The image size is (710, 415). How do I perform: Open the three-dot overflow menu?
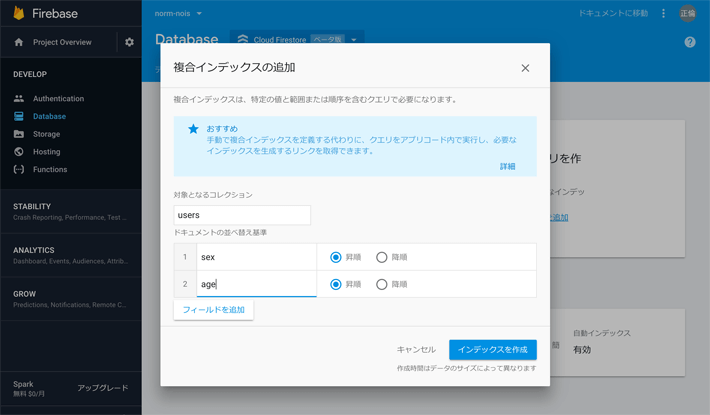[x=663, y=14]
